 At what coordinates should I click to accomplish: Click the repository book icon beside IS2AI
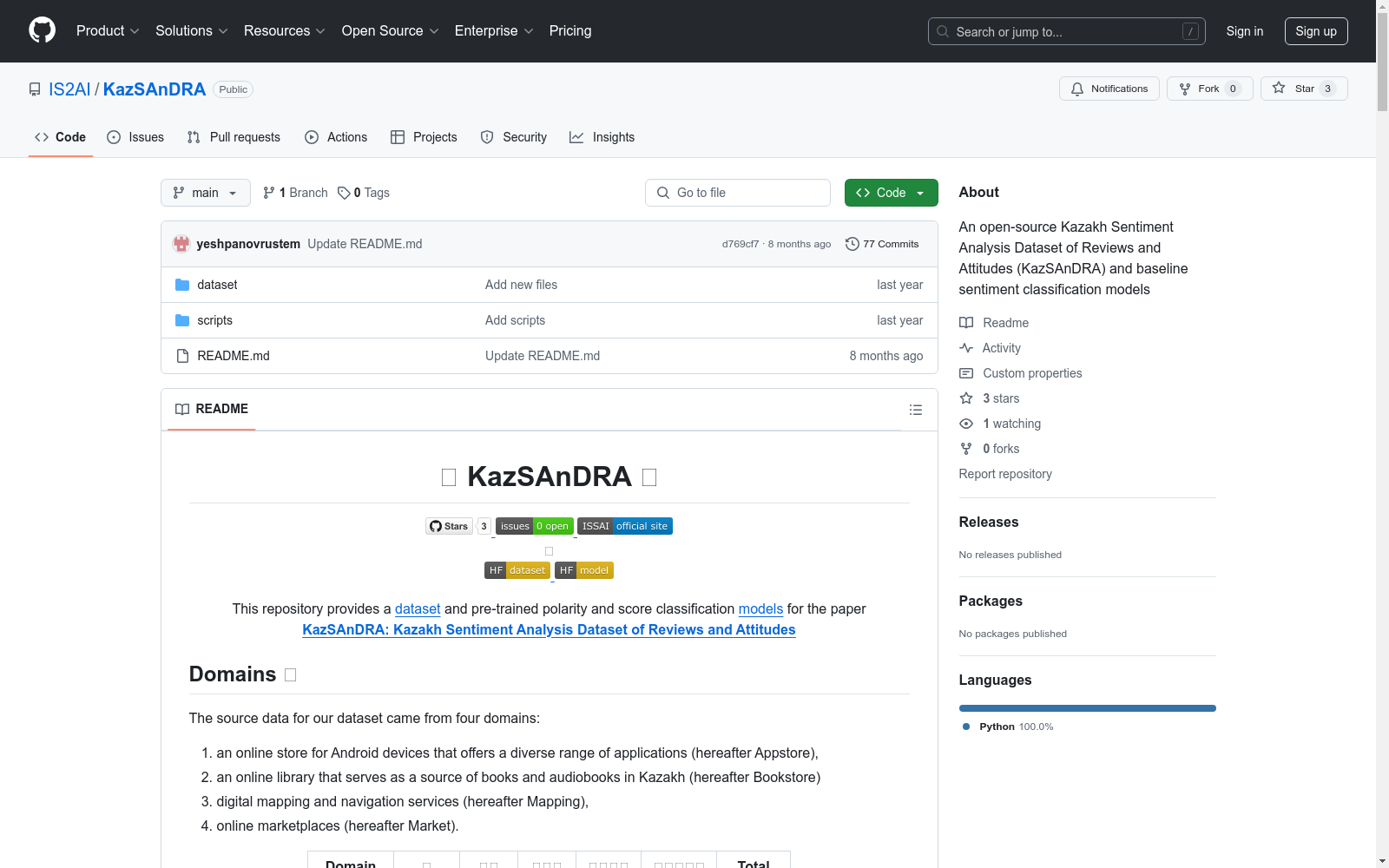tap(35, 89)
